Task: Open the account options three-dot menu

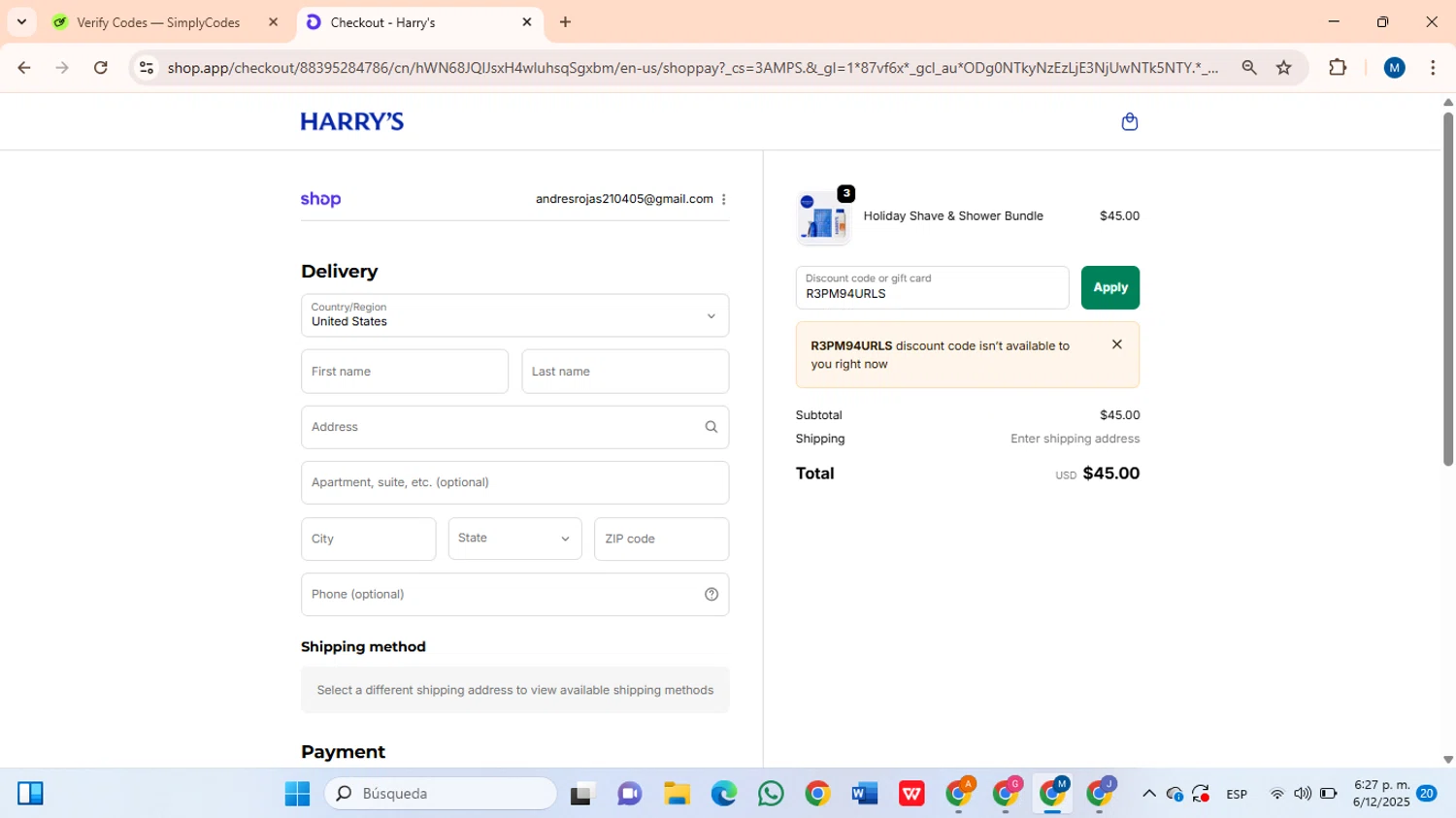Action: (x=723, y=199)
